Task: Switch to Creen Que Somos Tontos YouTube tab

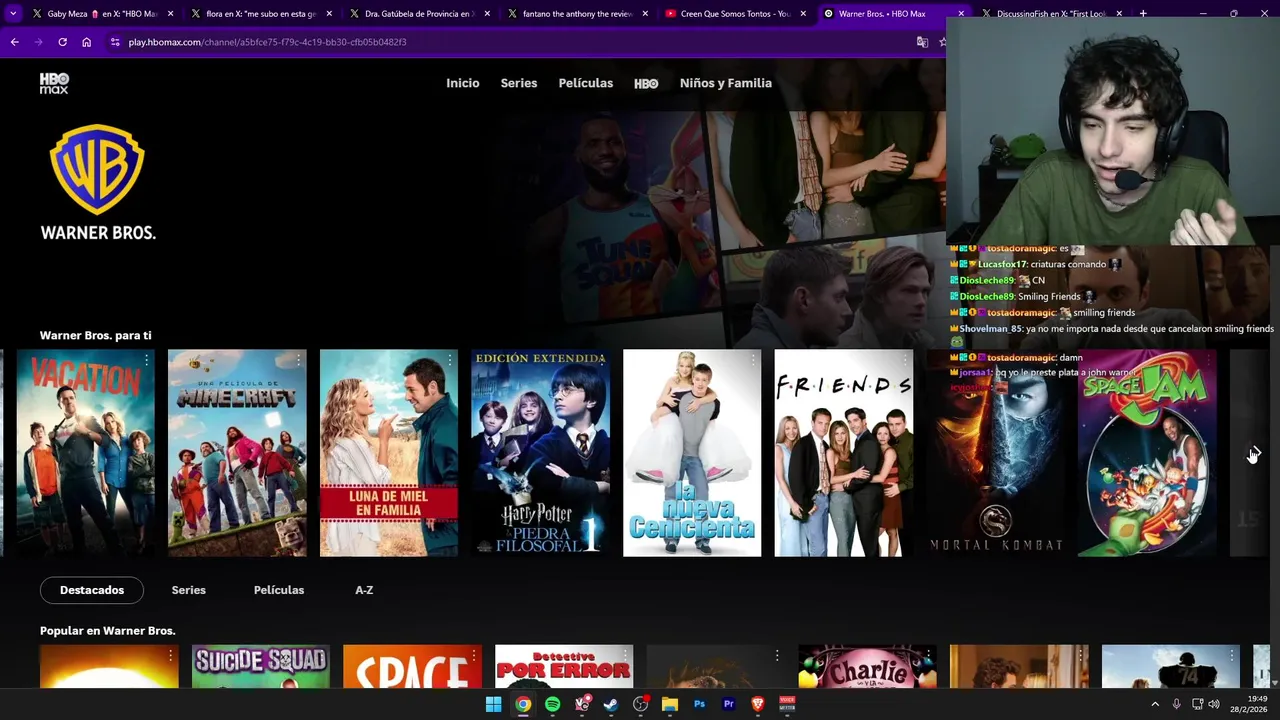Action: click(x=734, y=14)
